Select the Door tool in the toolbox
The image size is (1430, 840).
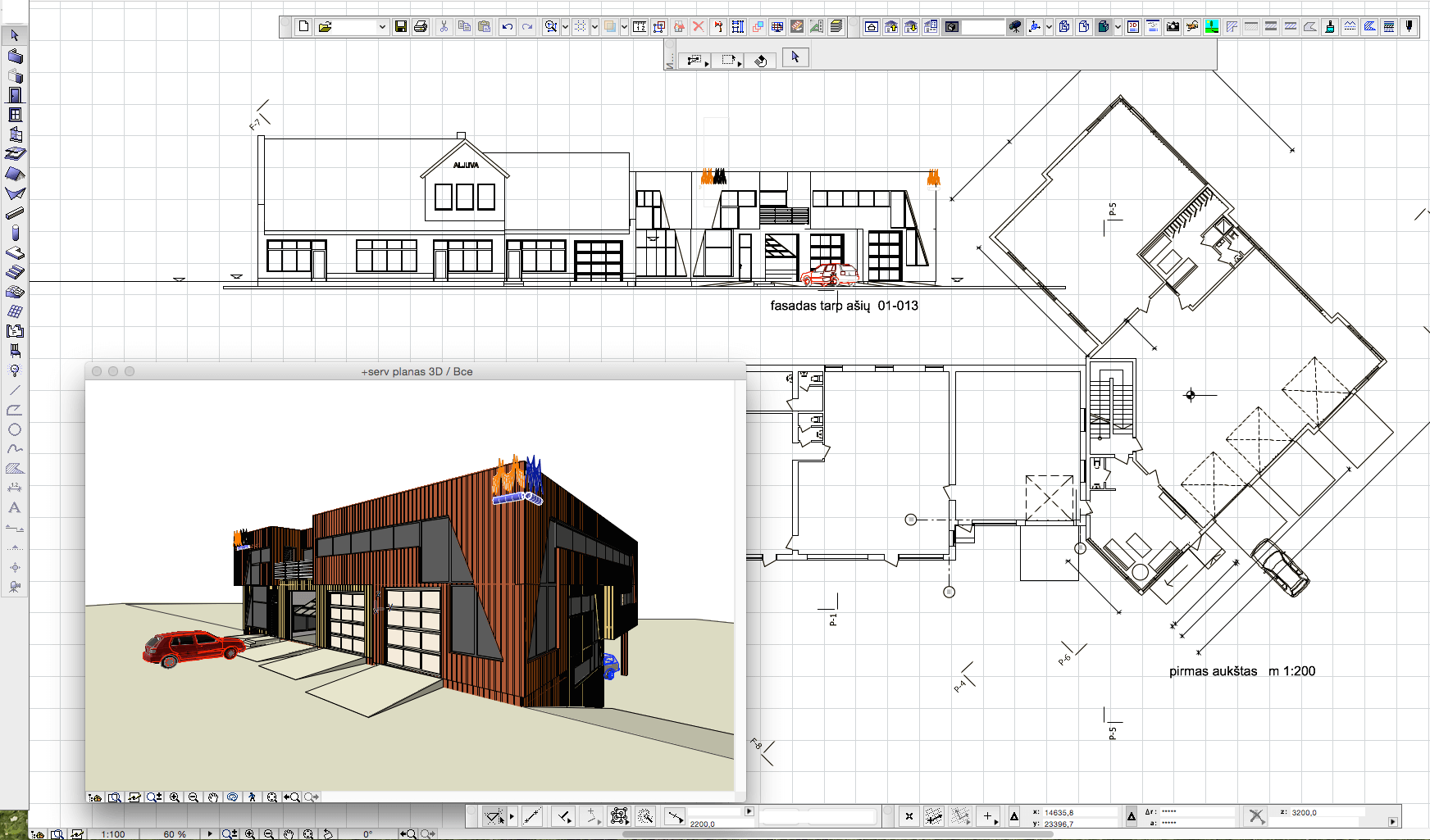pyautogui.click(x=15, y=95)
